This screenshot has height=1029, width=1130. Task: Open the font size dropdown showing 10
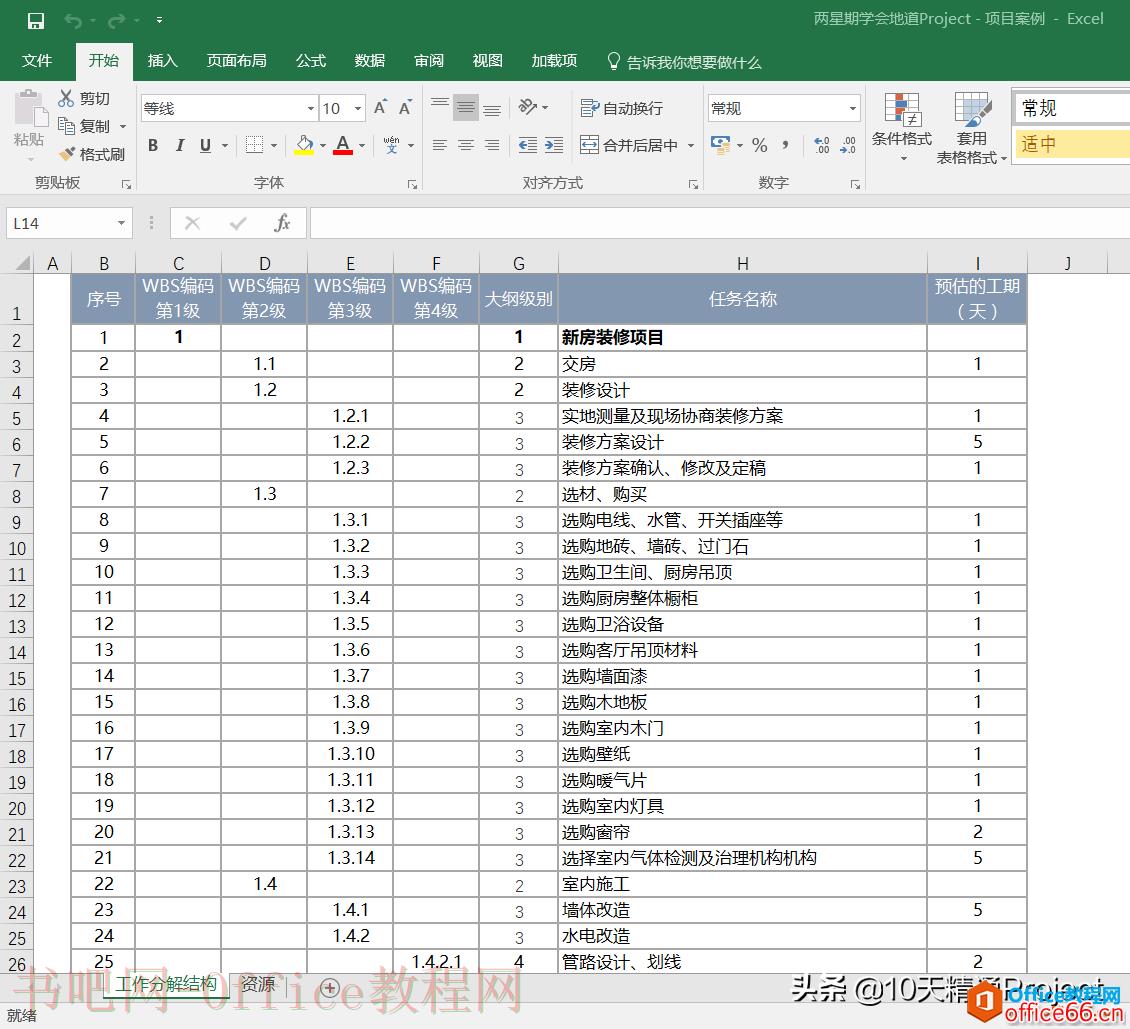[x=358, y=109]
